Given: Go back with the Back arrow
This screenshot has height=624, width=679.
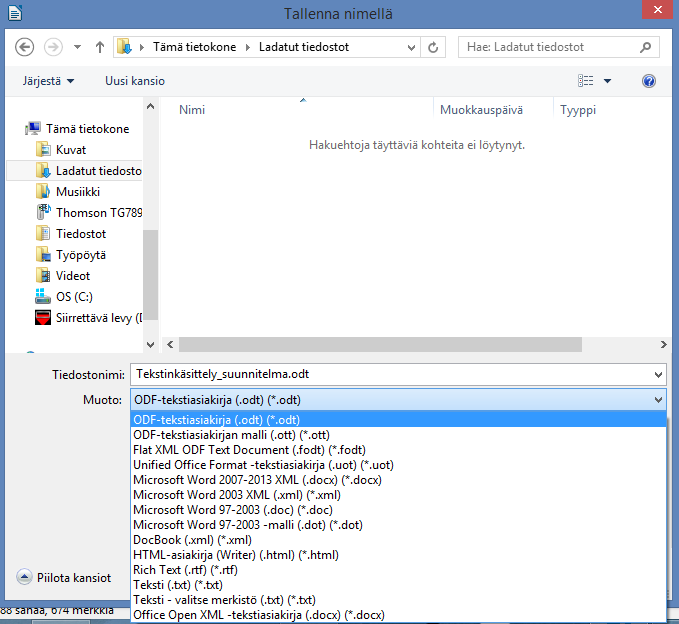Looking at the screenshot, I should pos(24,47).
